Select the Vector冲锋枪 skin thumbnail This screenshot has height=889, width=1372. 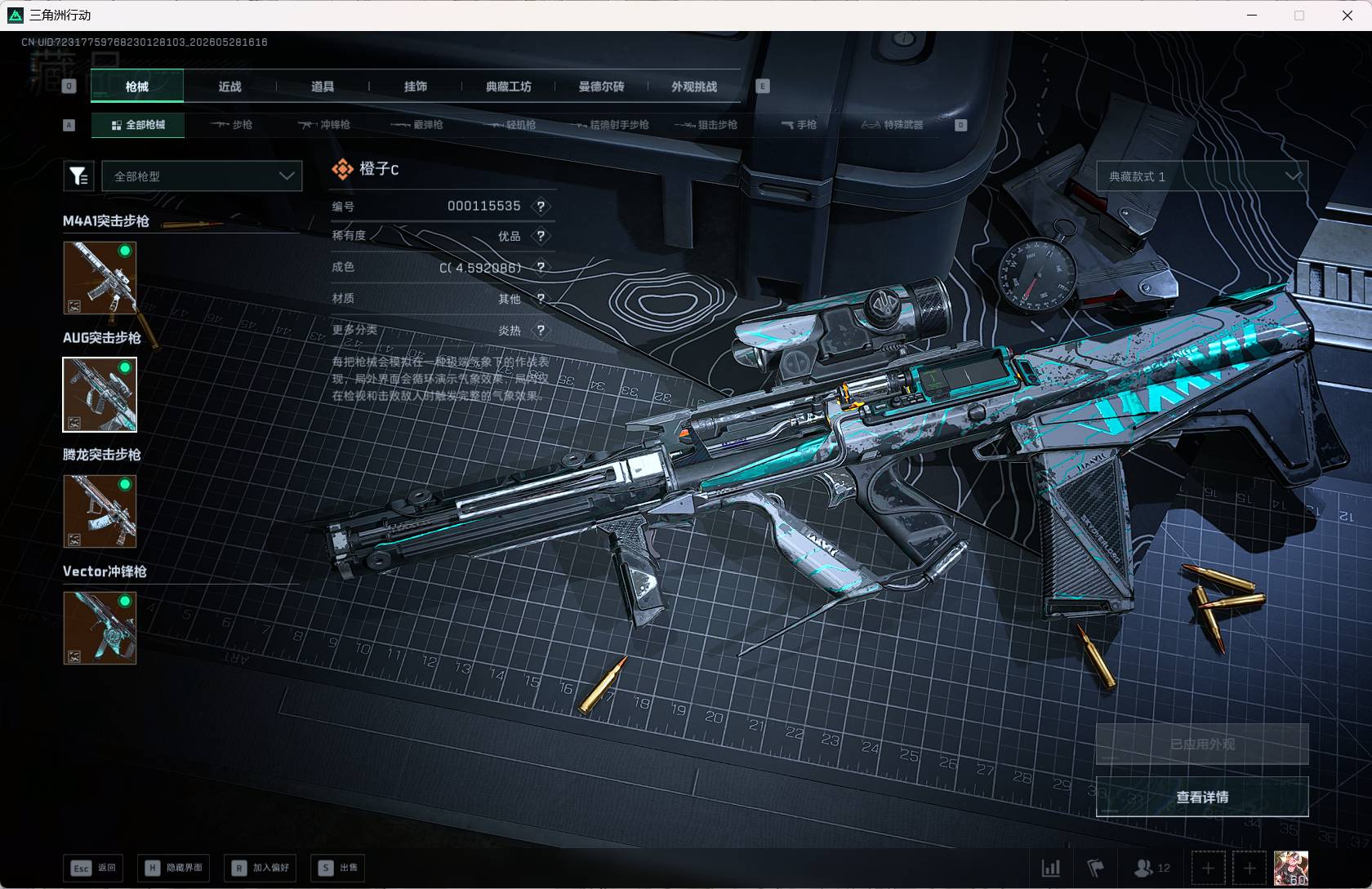click(100, 628)
